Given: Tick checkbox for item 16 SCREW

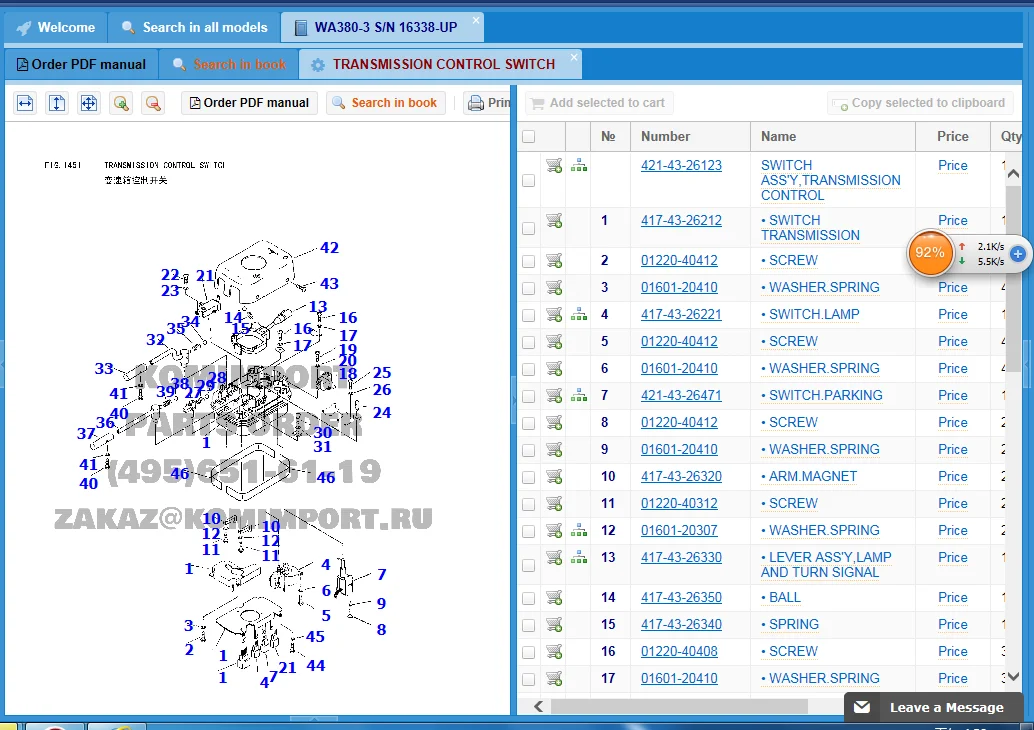Looking at the screenshot, I should point(528,652).
